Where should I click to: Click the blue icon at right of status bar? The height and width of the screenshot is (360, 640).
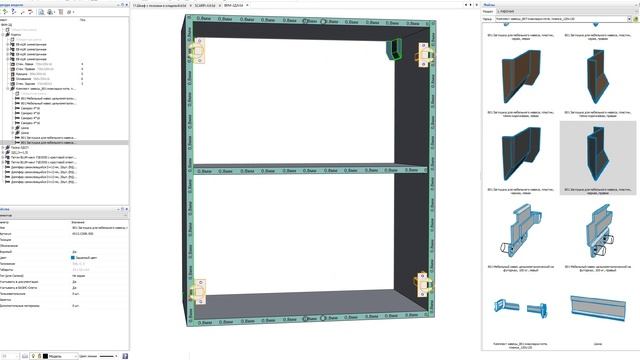pos(125,356)
